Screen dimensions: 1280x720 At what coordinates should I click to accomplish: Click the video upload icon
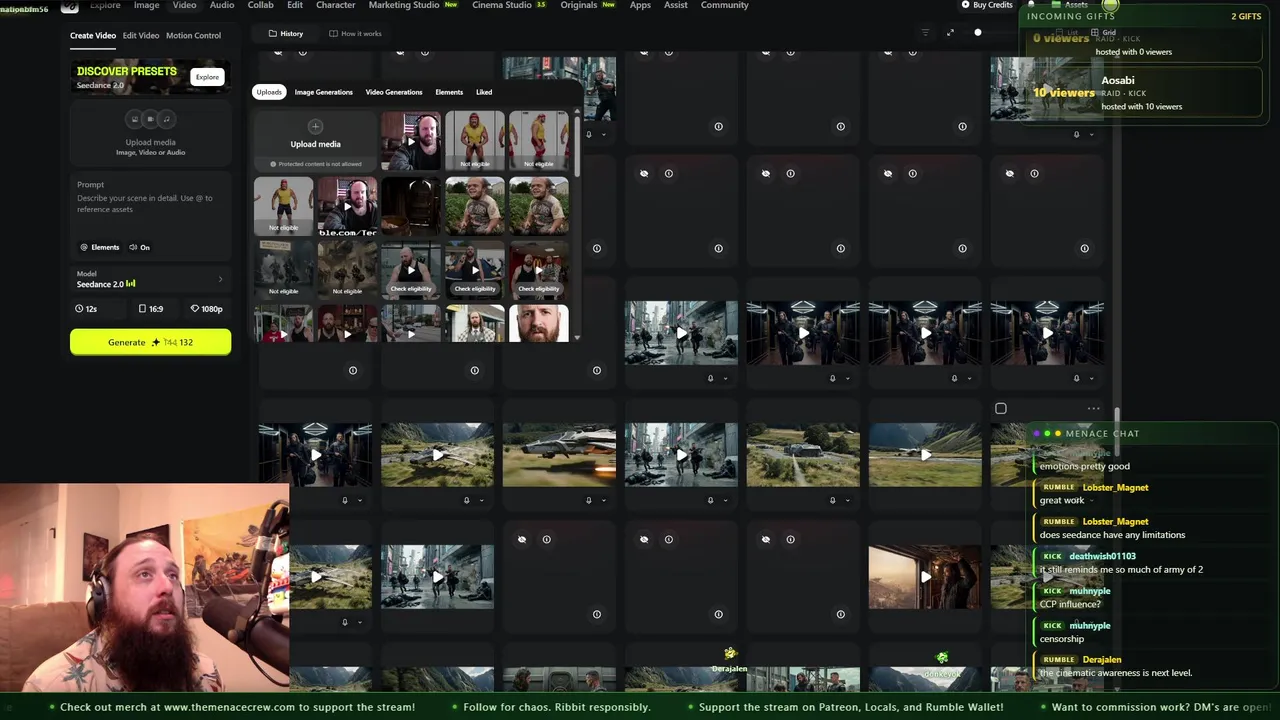coord(151,119)
